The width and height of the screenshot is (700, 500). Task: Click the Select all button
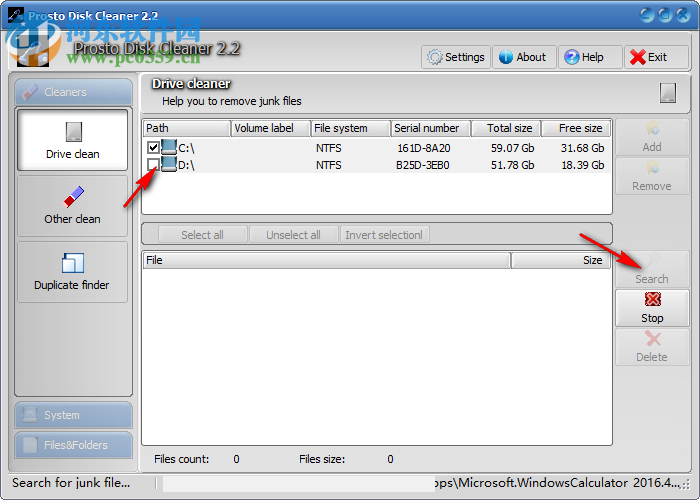[x=203, y=235]
